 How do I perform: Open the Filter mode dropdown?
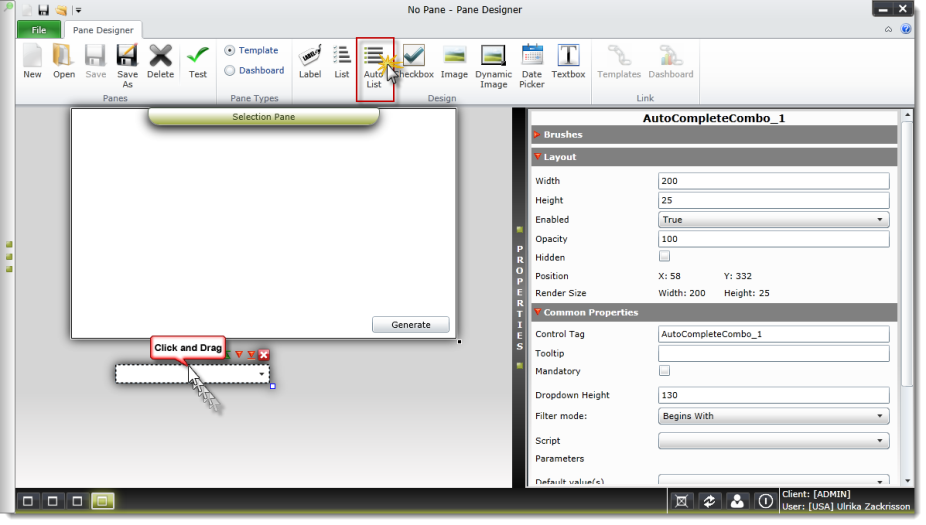click(x=773, y=416)
